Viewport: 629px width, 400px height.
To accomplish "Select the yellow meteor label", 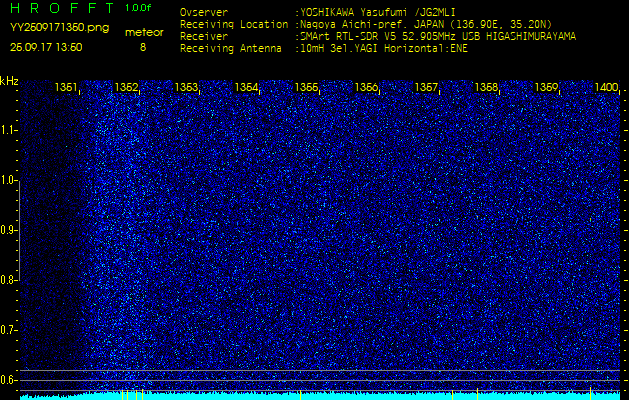I will [x=143, y=32].
